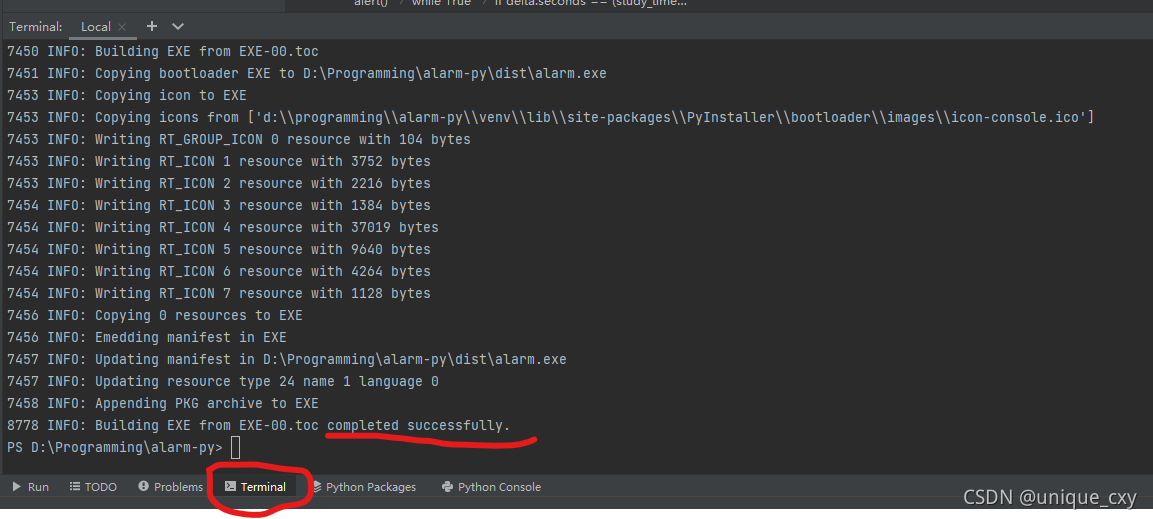
Task: Expand the terminal session options dropdown arrow
Action: pos(177,26)
